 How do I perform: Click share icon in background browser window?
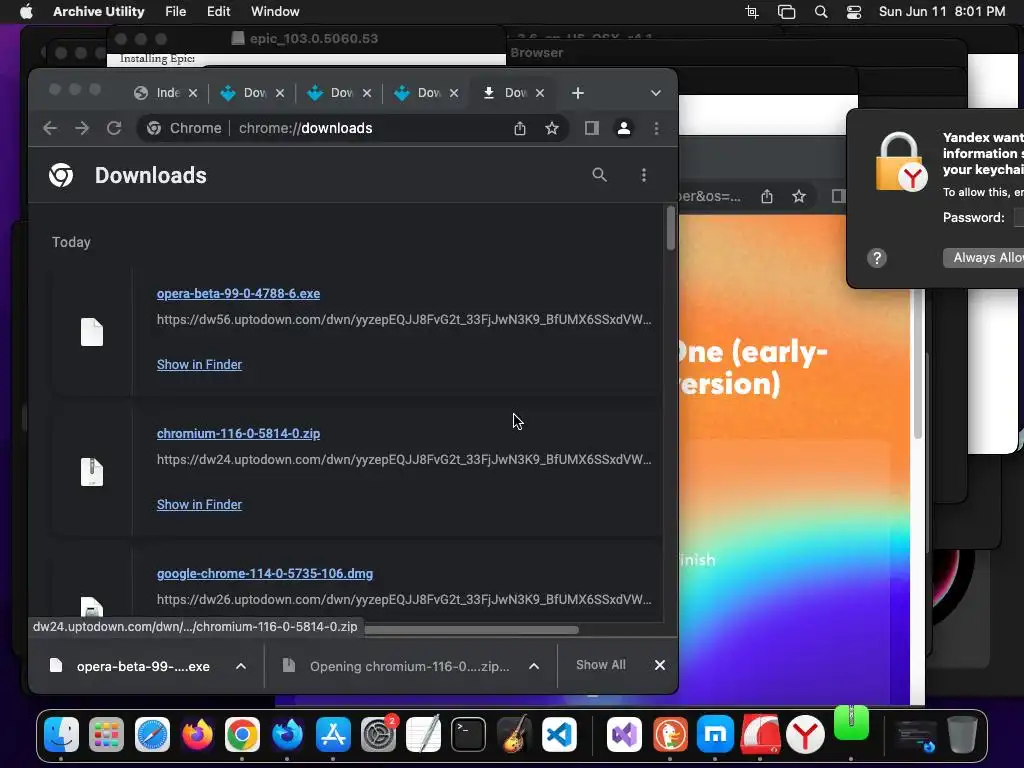coord(767,196)
